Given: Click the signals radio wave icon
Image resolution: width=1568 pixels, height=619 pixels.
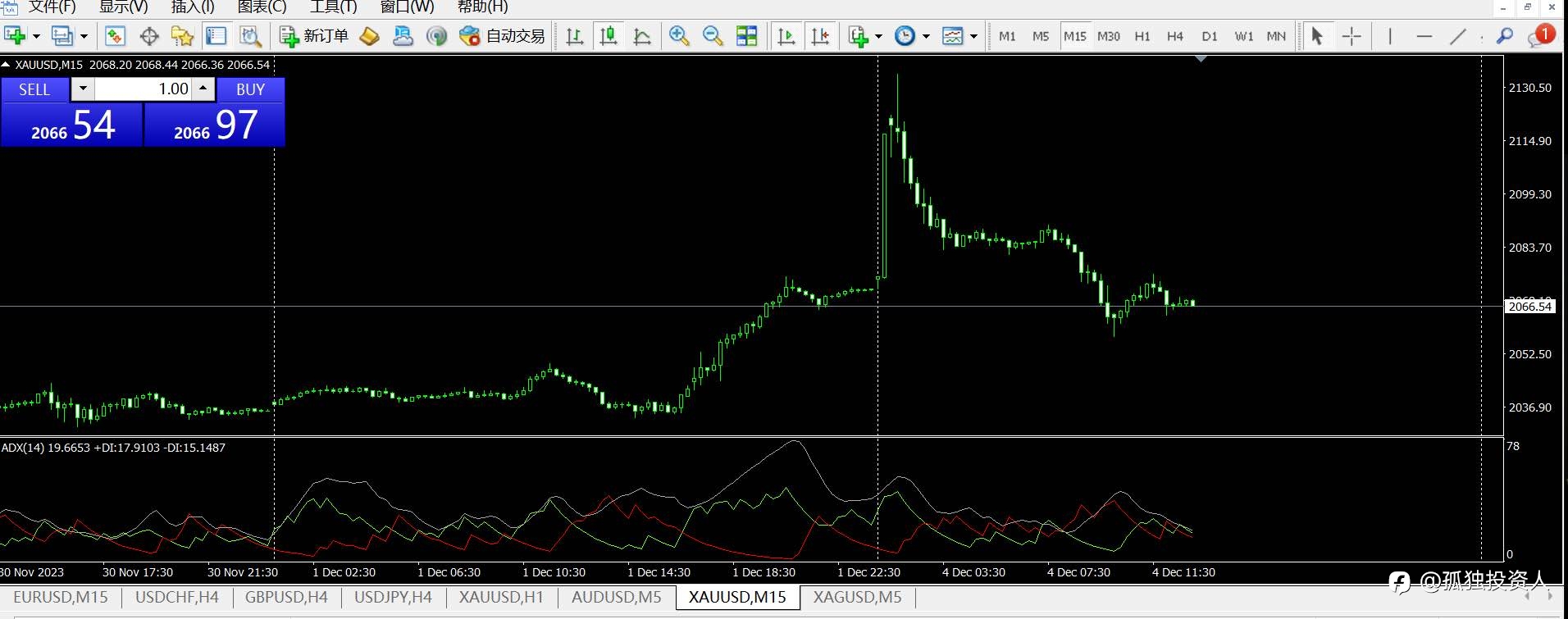Looking at the screenshot, I should 437,36.
